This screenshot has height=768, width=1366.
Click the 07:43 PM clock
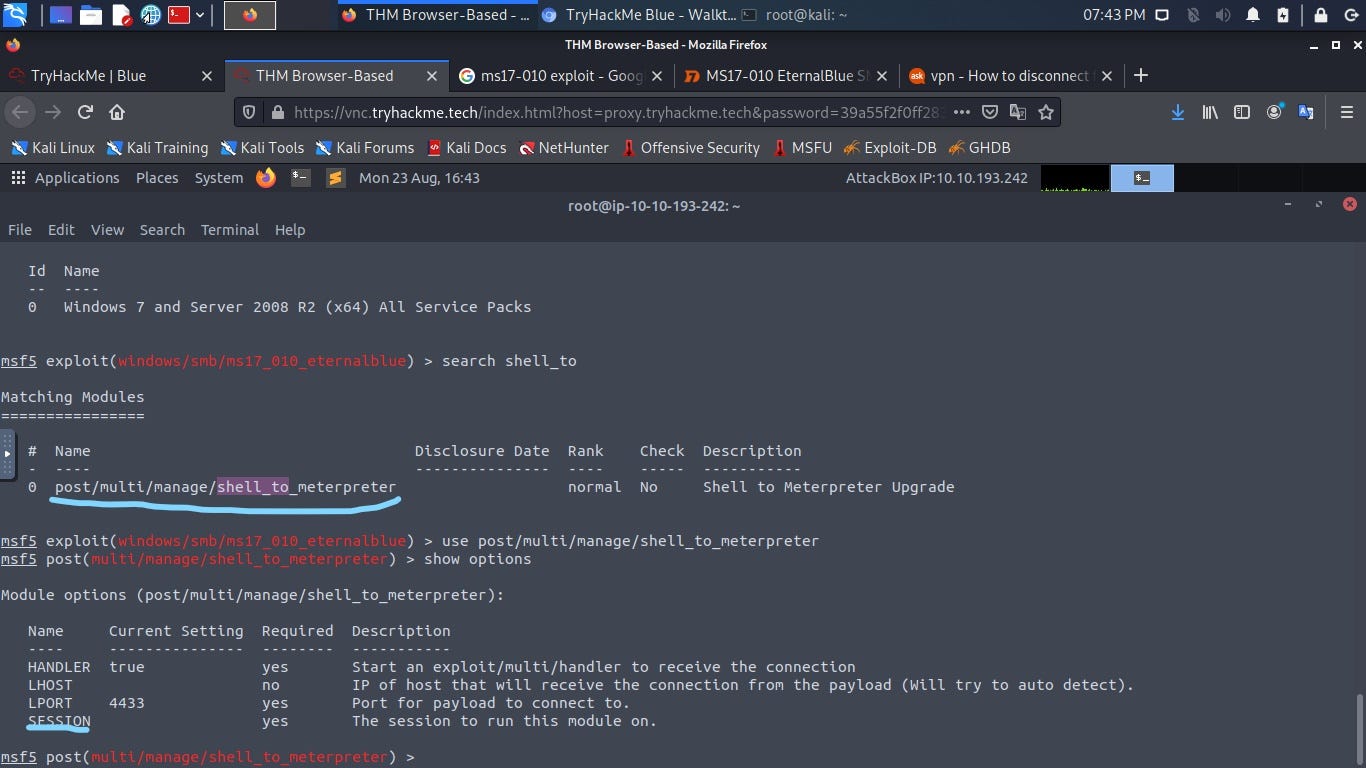click(x=1114, y=15)
